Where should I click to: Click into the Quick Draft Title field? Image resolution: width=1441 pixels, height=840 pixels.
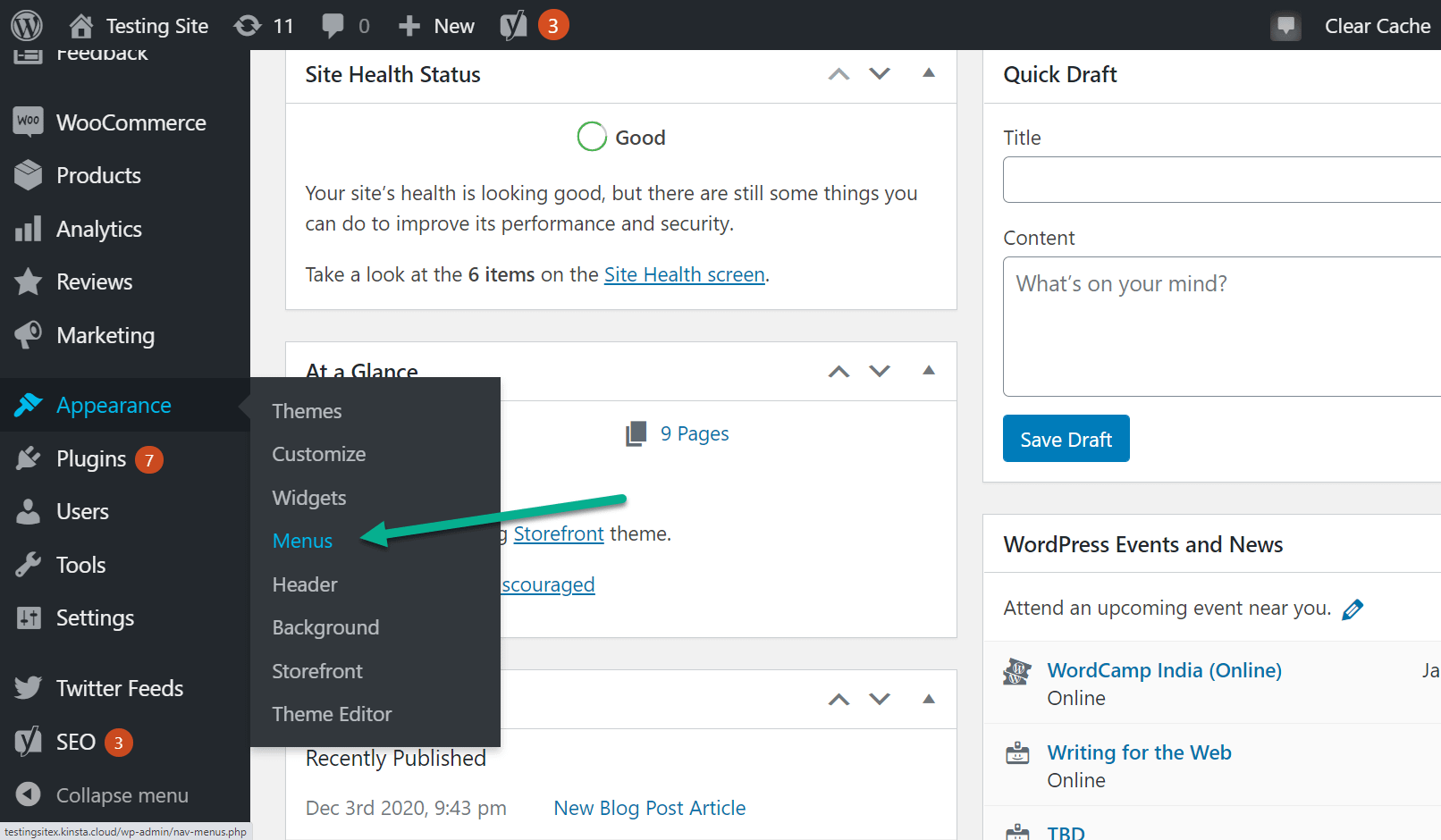1221,180
